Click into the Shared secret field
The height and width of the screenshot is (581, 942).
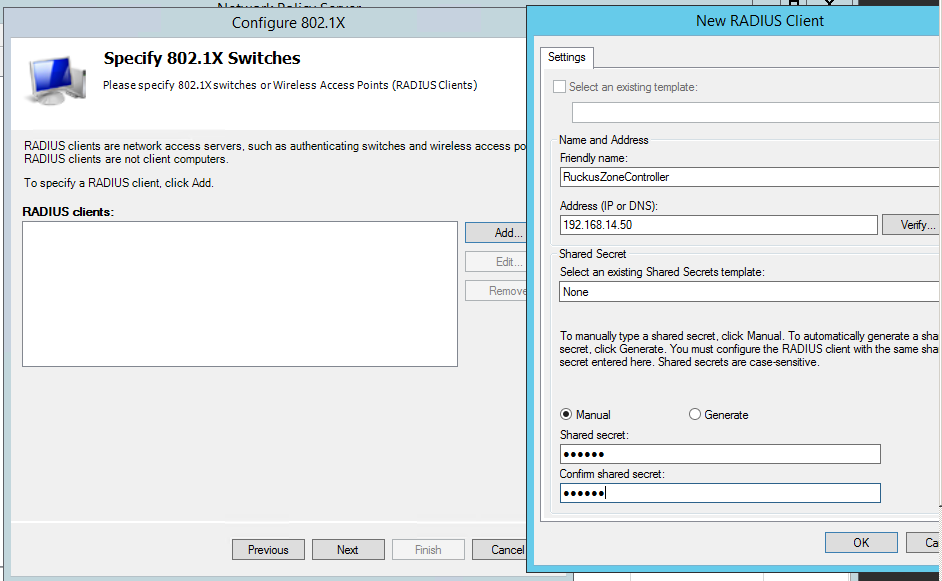click(x=720, y=454)
